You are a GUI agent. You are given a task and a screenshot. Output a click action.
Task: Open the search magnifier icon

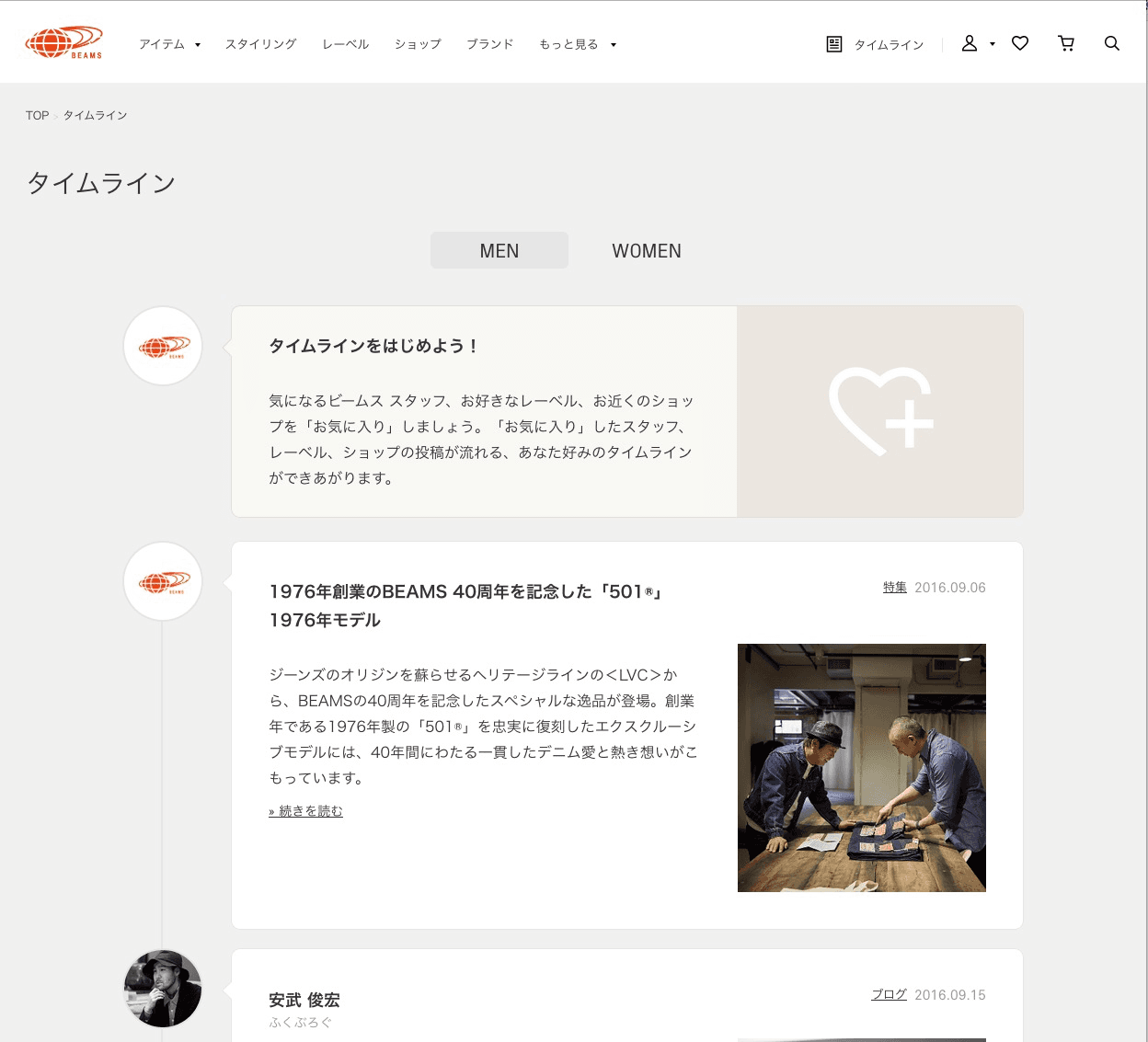[x=1111, y=43]
